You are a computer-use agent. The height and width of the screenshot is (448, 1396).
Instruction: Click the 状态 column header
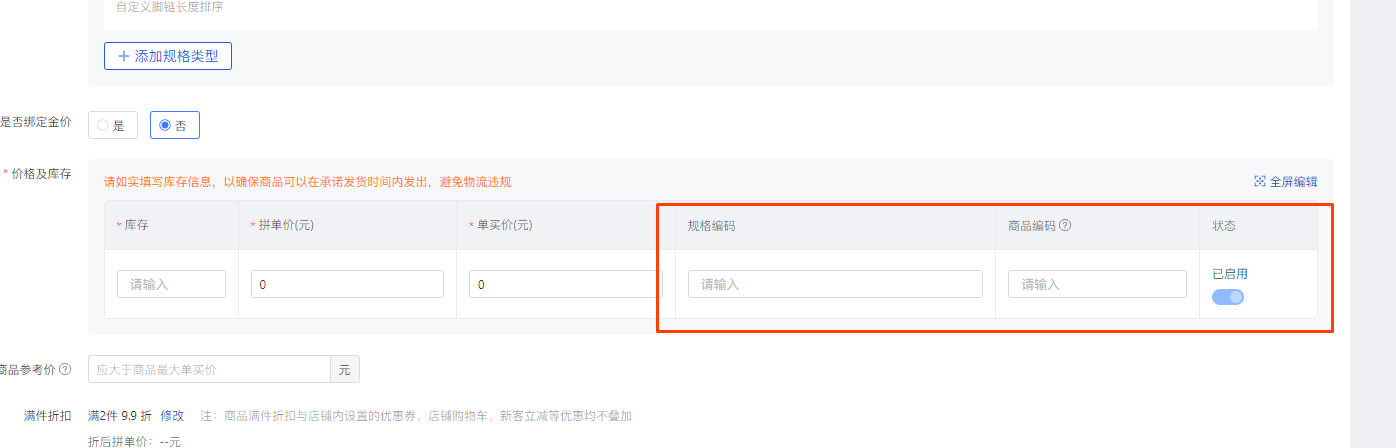[x=1224, y=225]
